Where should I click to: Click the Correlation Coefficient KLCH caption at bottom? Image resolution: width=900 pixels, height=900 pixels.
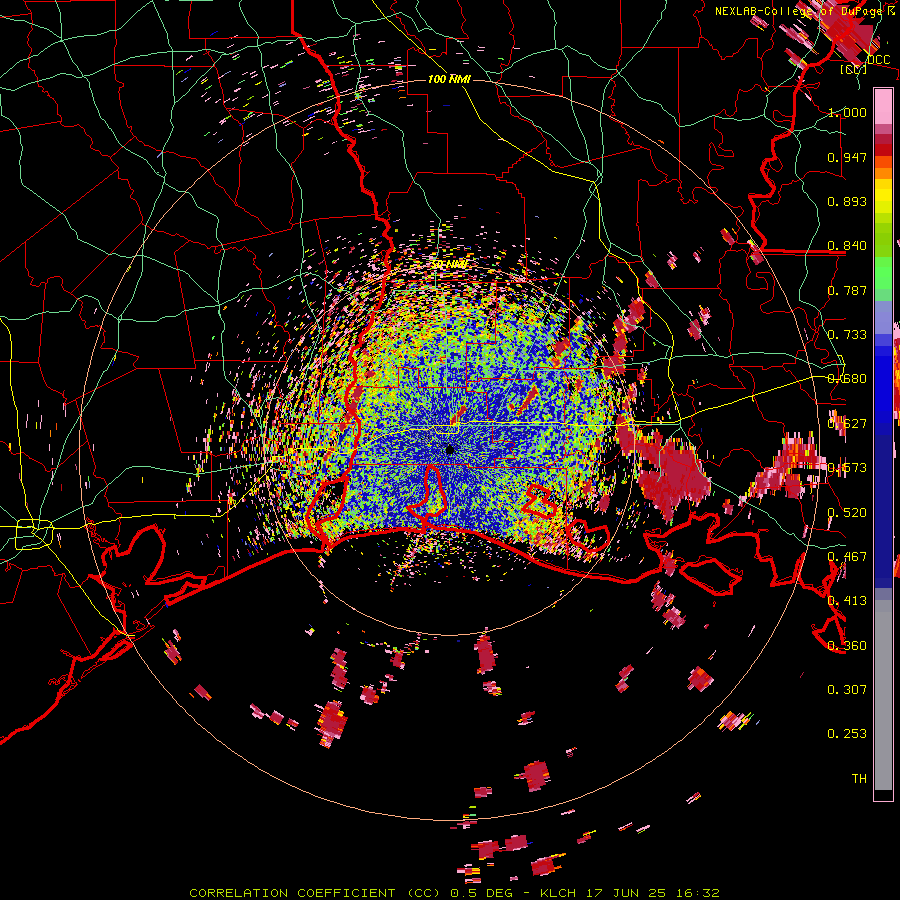(x=454, y=893)
